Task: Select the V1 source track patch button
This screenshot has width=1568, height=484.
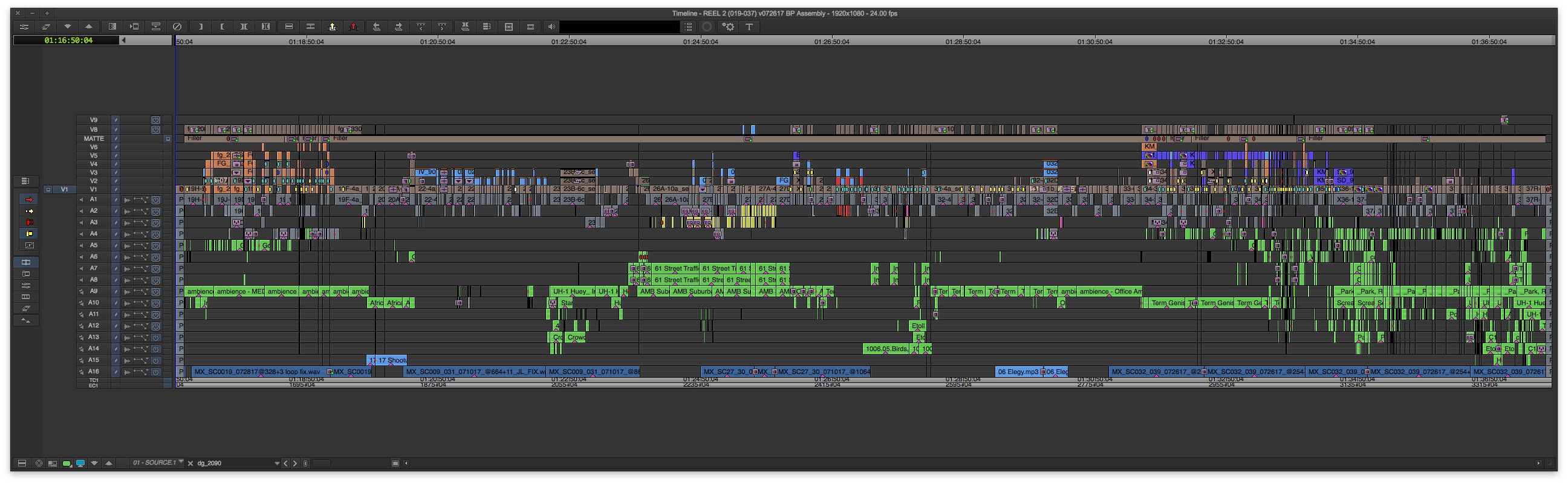Action: tap(64, 190)
